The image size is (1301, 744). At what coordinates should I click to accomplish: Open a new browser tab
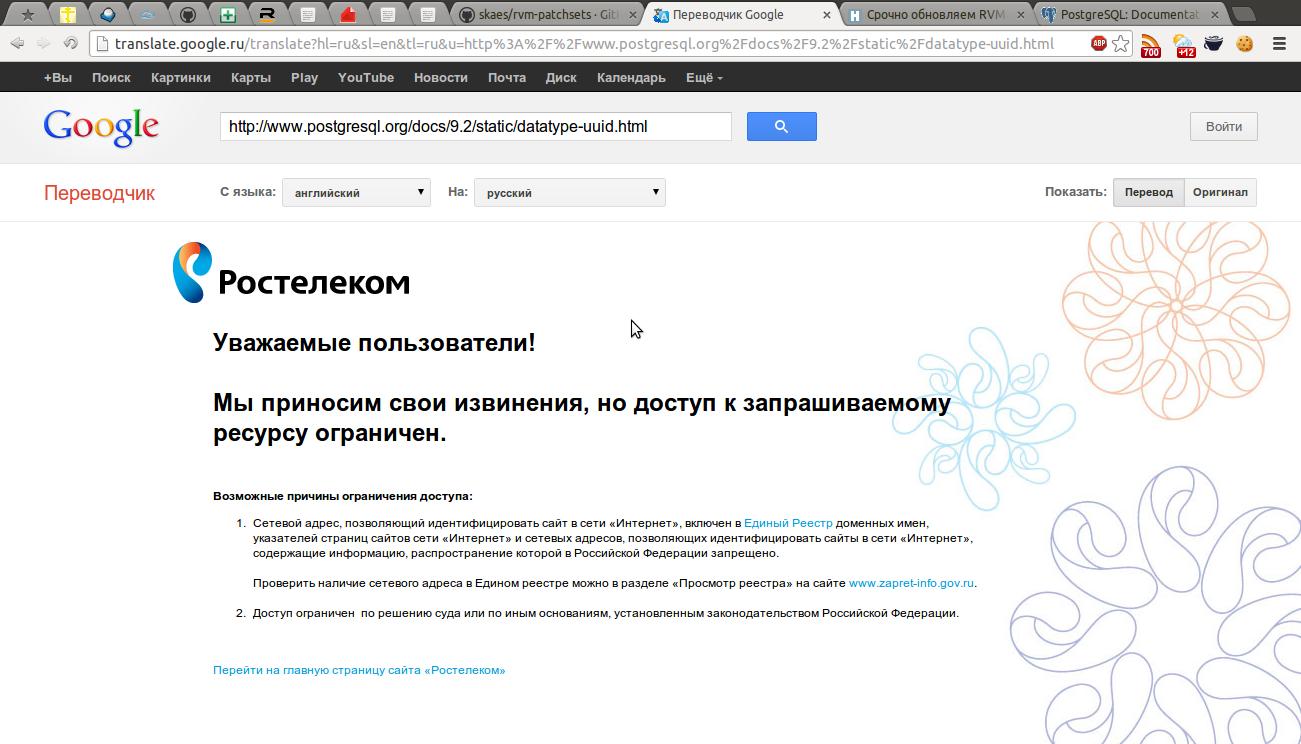tap(1243, 15)
